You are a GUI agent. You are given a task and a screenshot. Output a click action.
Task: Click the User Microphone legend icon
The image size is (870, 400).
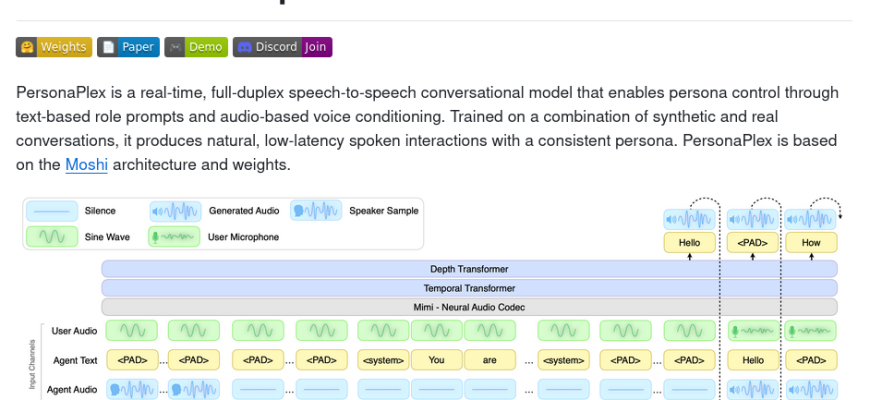click(175, 237)
